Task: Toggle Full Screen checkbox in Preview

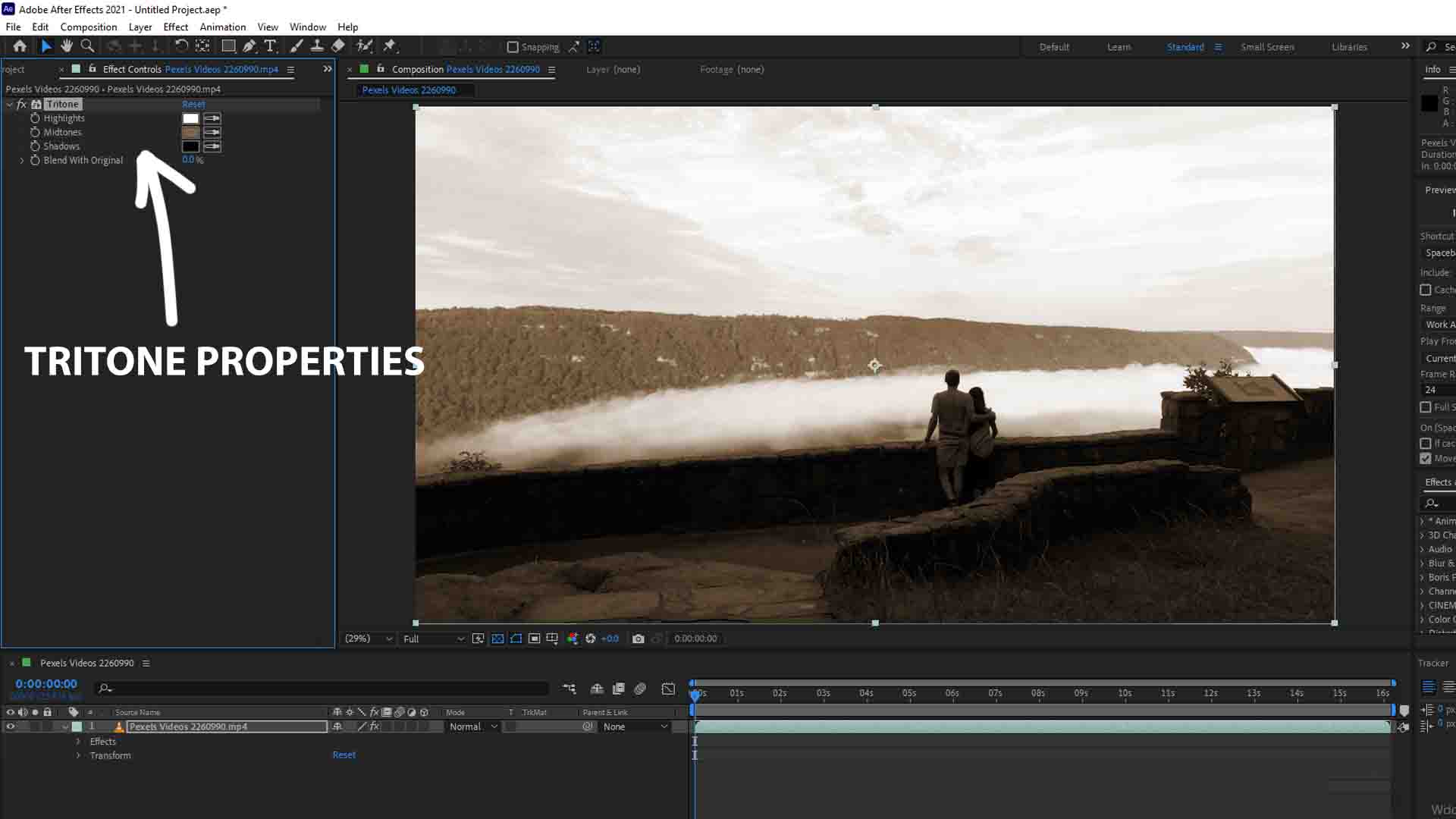Action: point(1426,407)
